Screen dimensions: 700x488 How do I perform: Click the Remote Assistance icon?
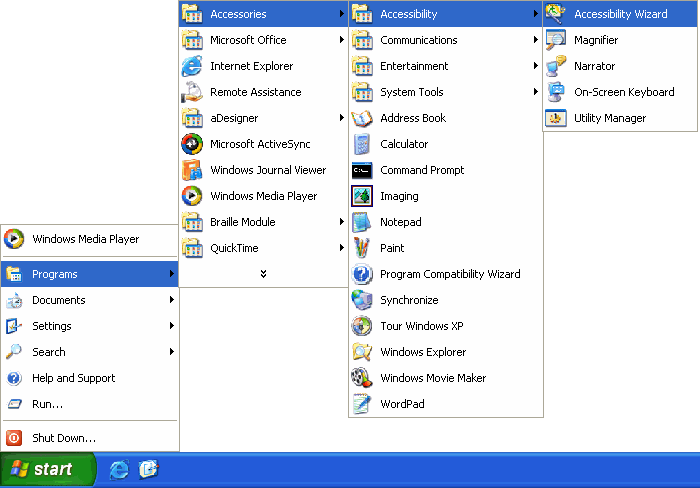[x=192, y=92]
